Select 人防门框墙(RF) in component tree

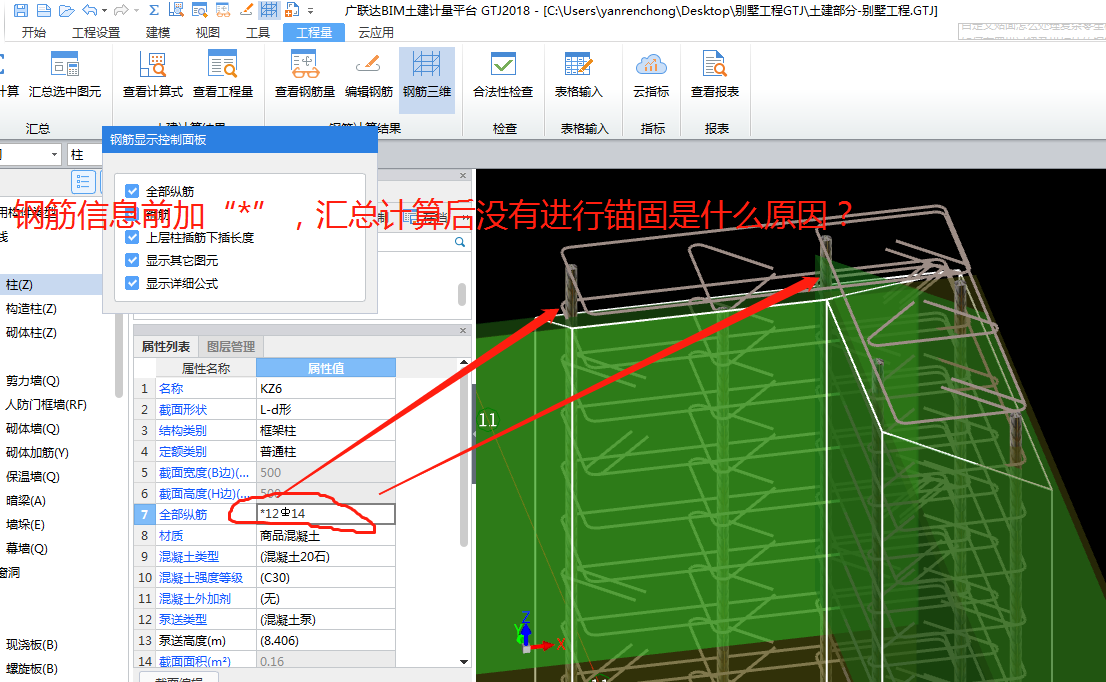tap(46, 405)
